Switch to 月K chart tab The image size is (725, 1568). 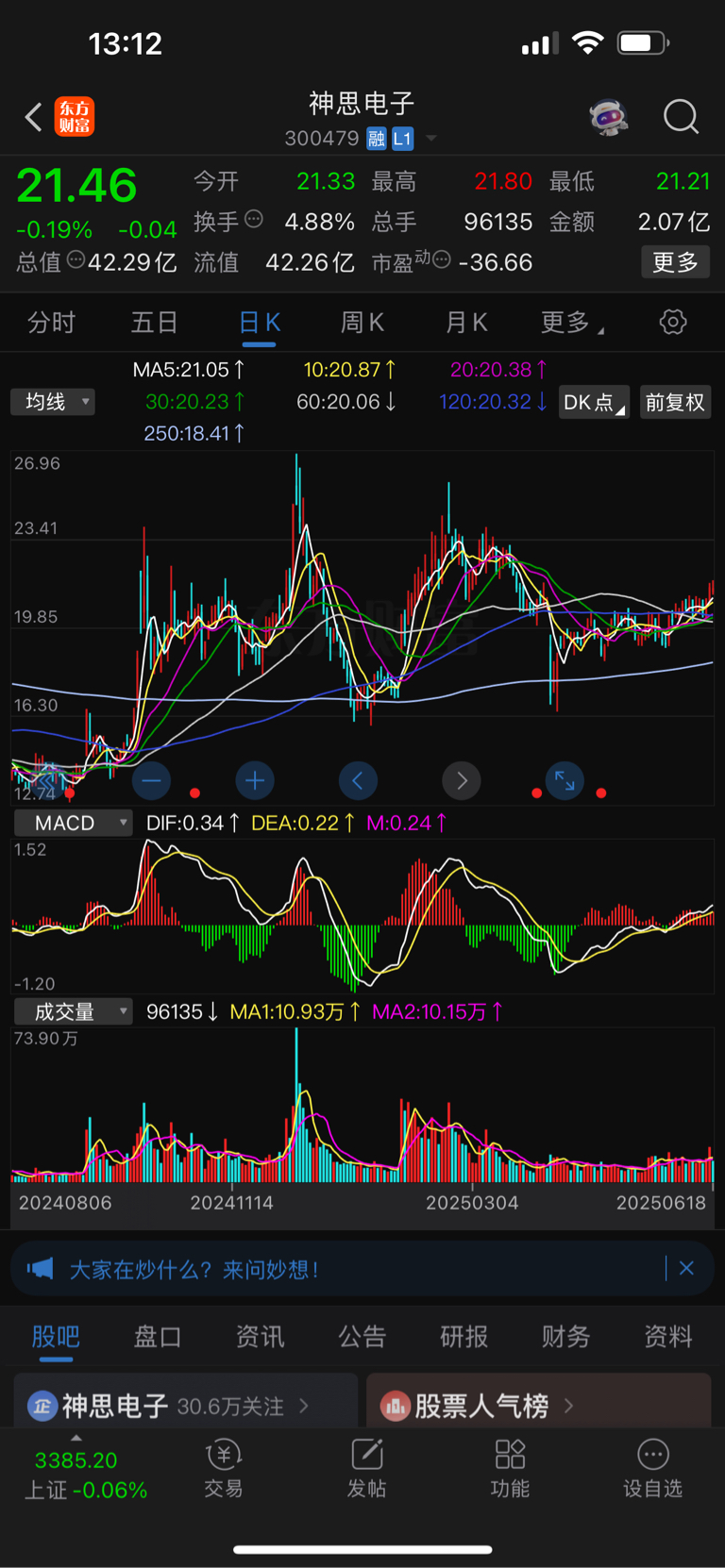(x=466, y=323)
